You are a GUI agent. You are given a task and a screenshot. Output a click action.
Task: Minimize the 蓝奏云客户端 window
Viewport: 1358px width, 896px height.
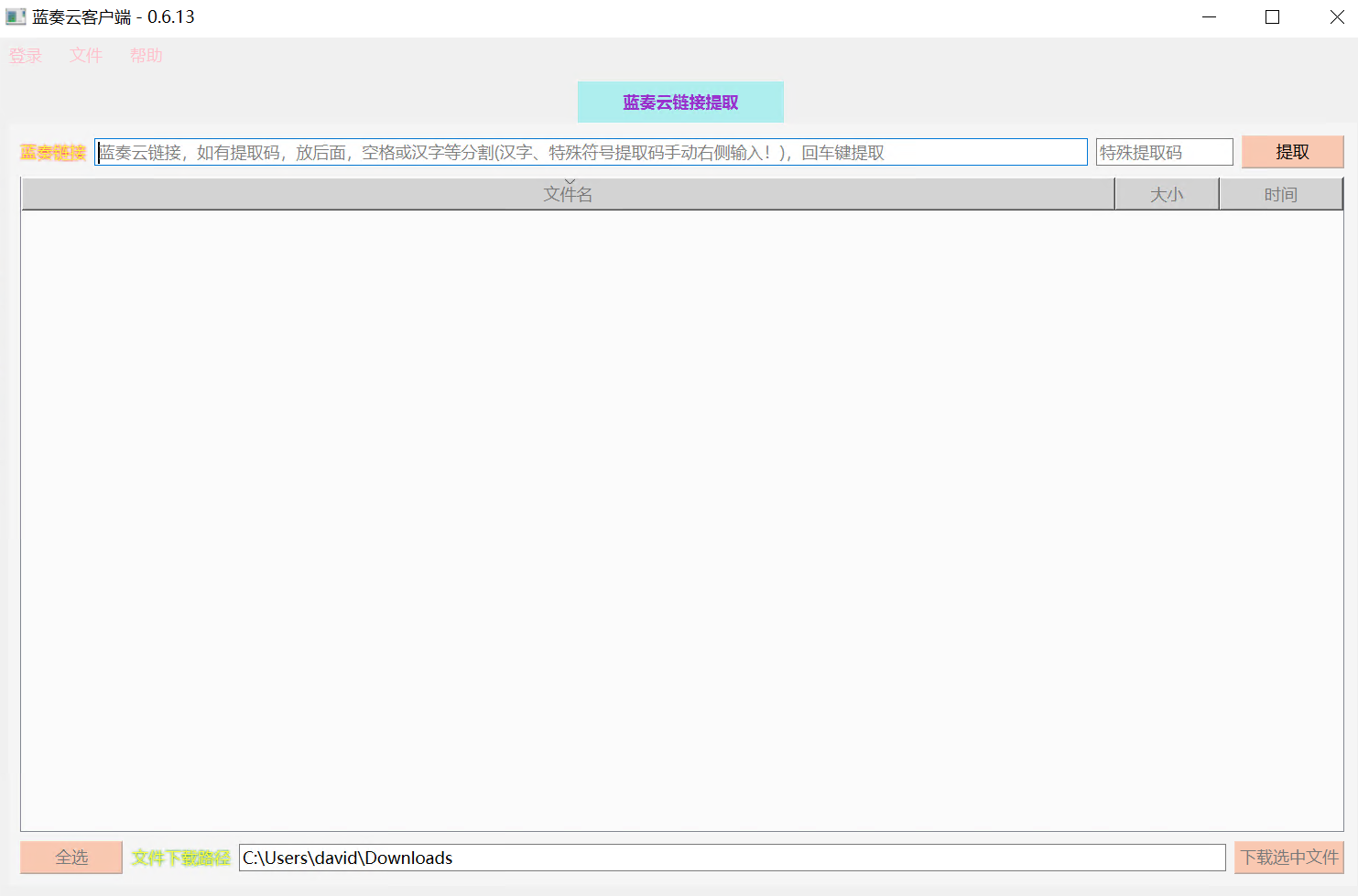coord(1209,16)
